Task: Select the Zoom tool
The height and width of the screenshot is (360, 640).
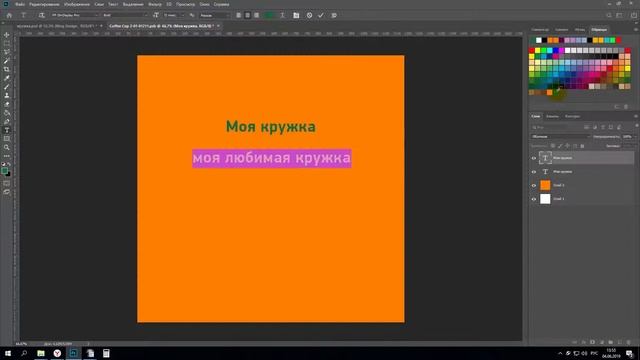Action: (7, 147)
